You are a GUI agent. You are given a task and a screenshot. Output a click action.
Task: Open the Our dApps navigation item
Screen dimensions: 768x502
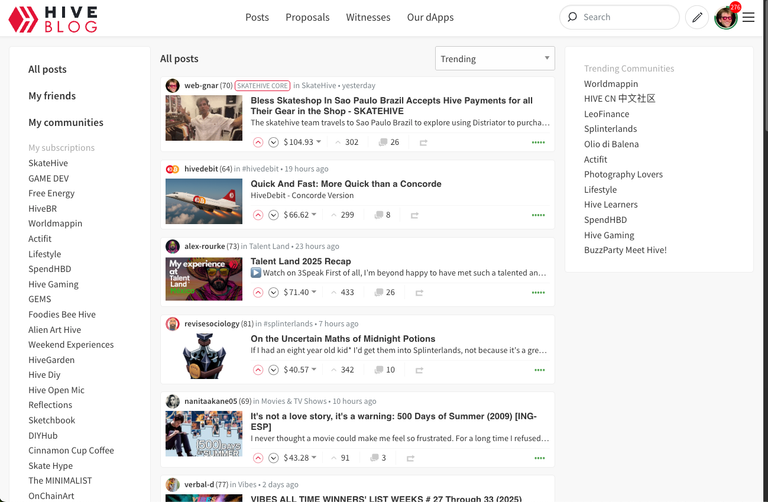pyautogui.click(x=430, y=17)
